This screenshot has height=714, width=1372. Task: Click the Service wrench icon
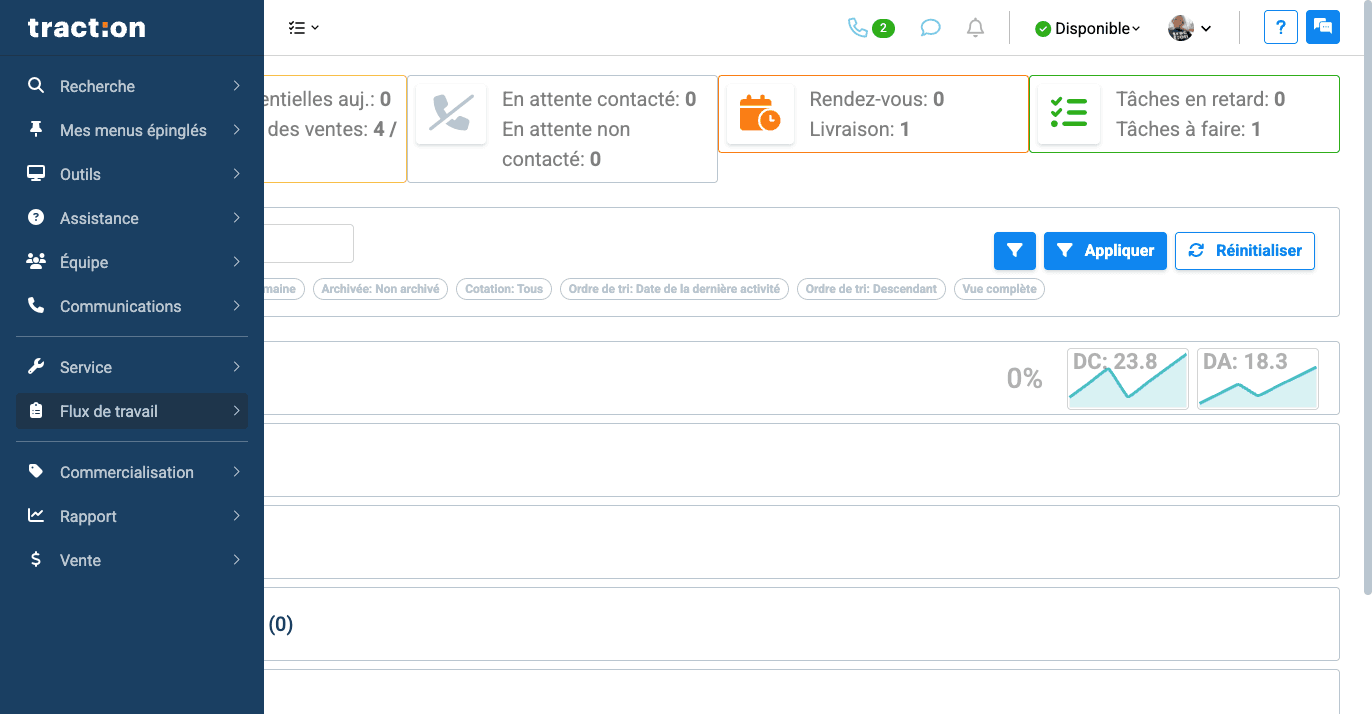point(36,367)
